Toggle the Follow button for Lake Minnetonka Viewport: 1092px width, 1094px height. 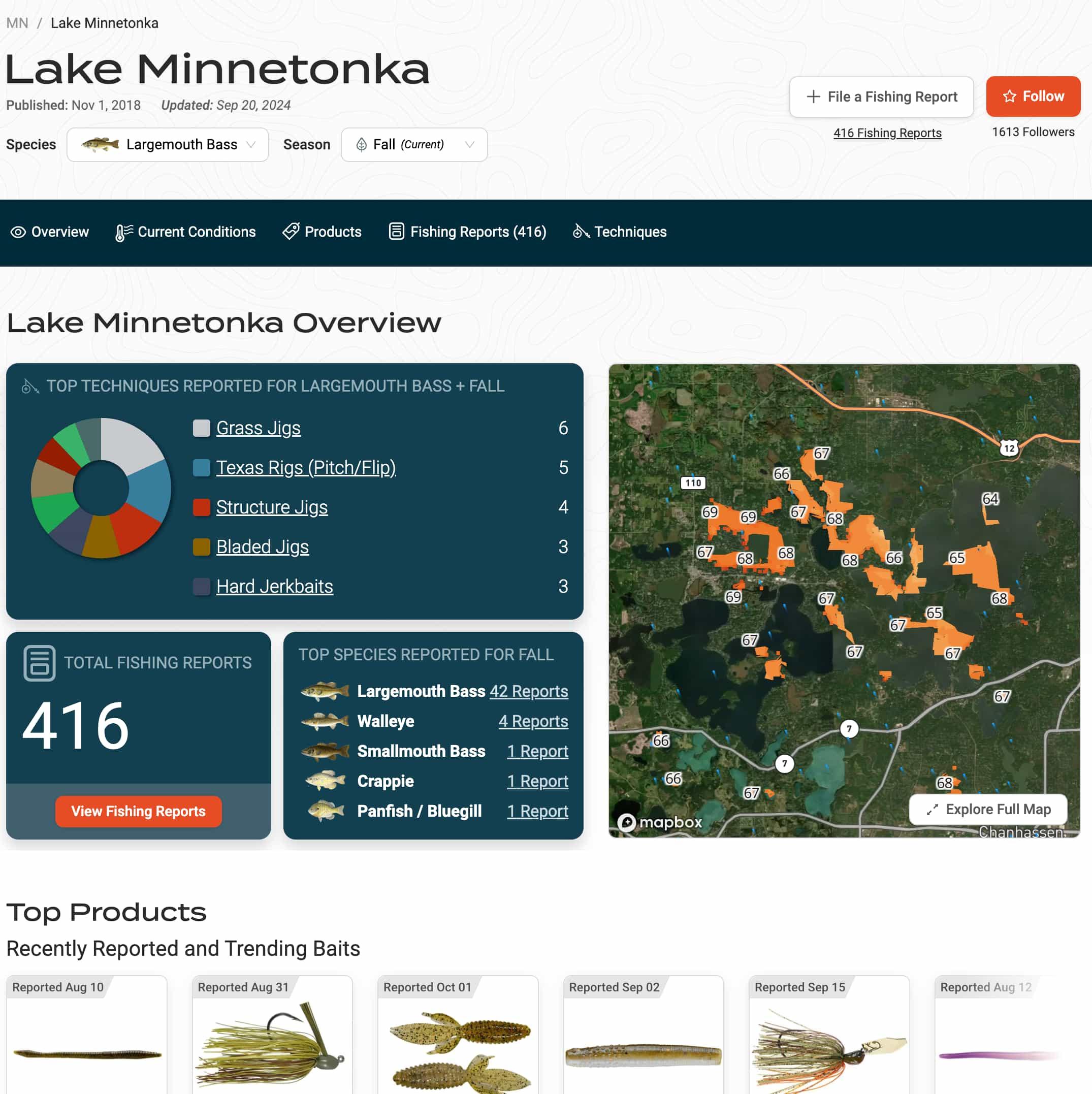pyautogui.click(x=1033, y=96)
